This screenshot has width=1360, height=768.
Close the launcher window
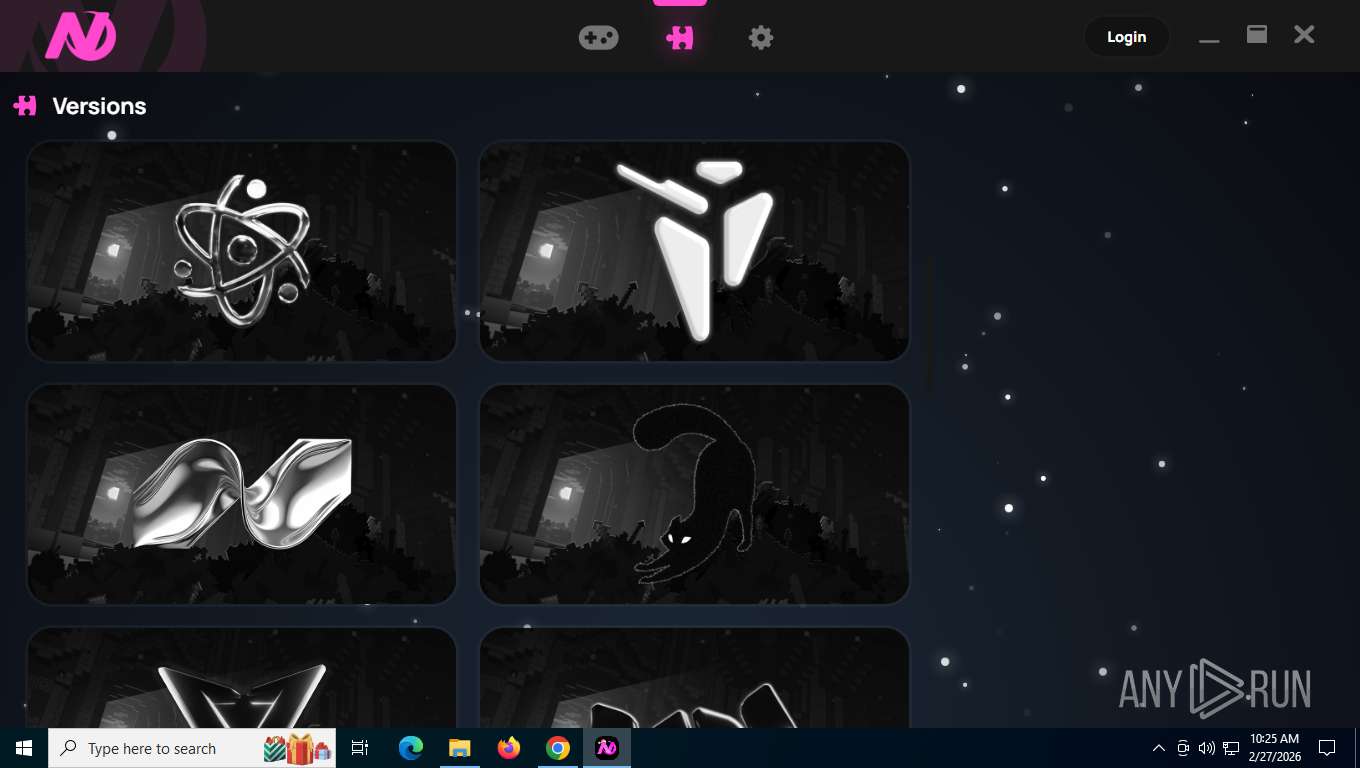[x=1304, y=35]
